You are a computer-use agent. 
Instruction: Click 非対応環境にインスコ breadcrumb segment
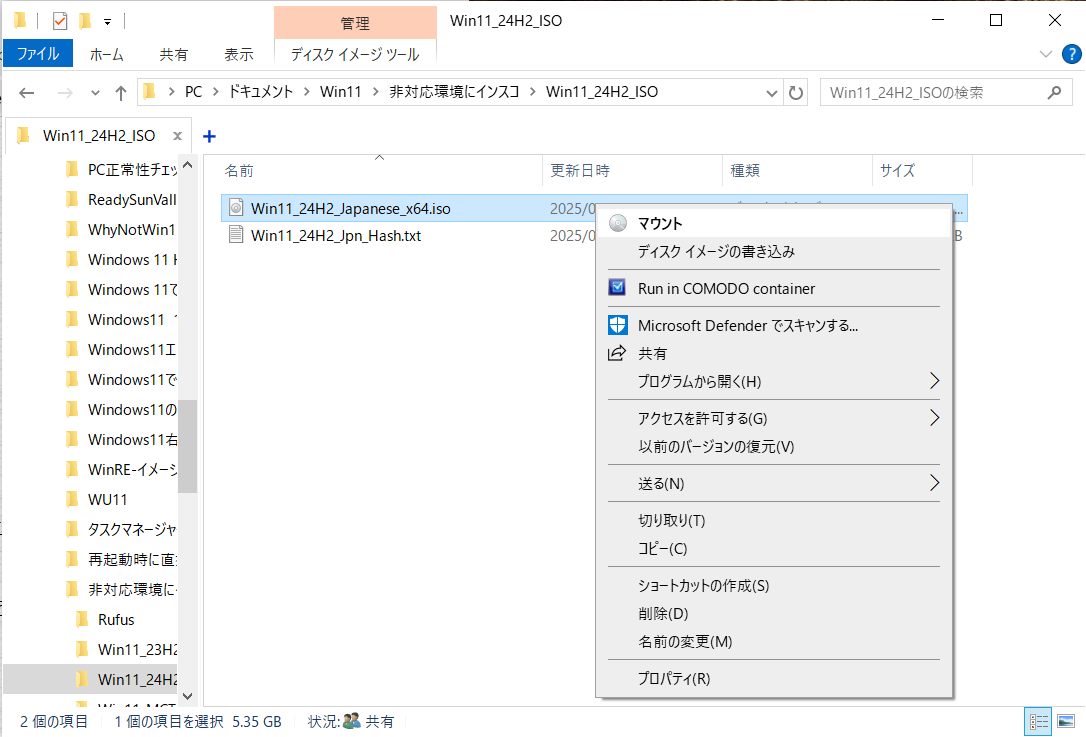pos(454,91)
